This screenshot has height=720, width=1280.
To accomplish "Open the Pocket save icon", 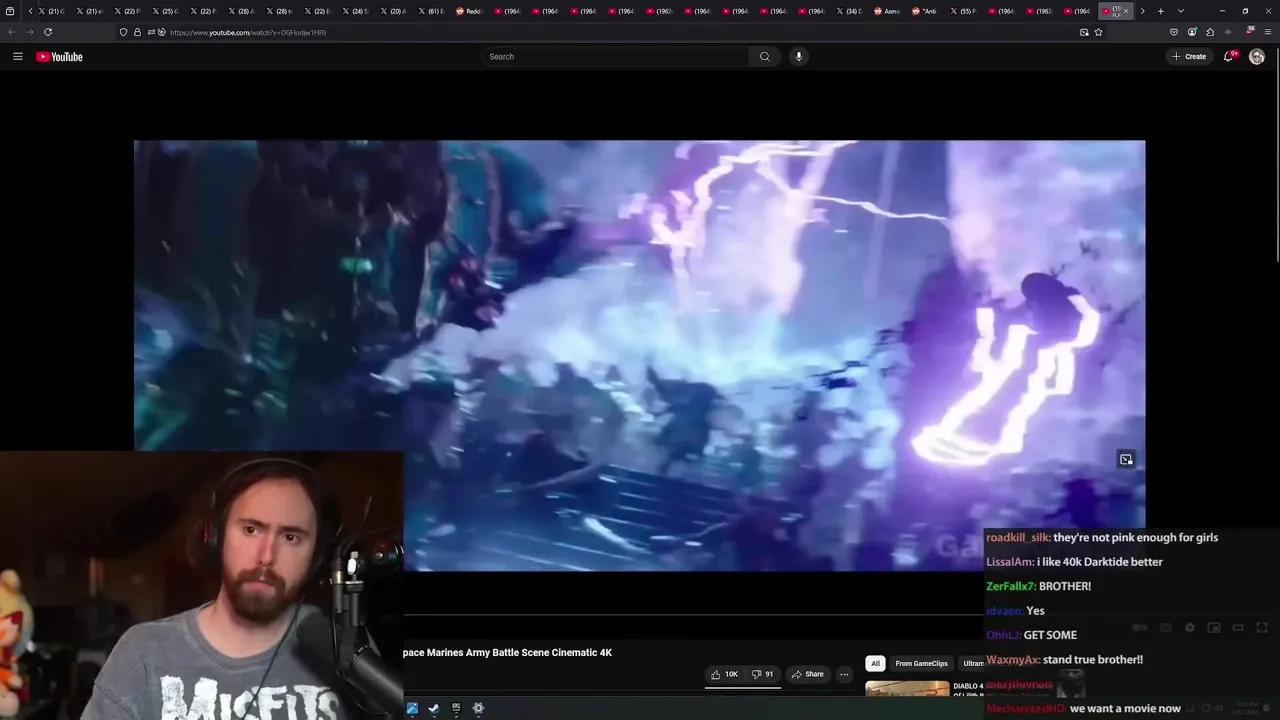I will (x=1174, y=32).
